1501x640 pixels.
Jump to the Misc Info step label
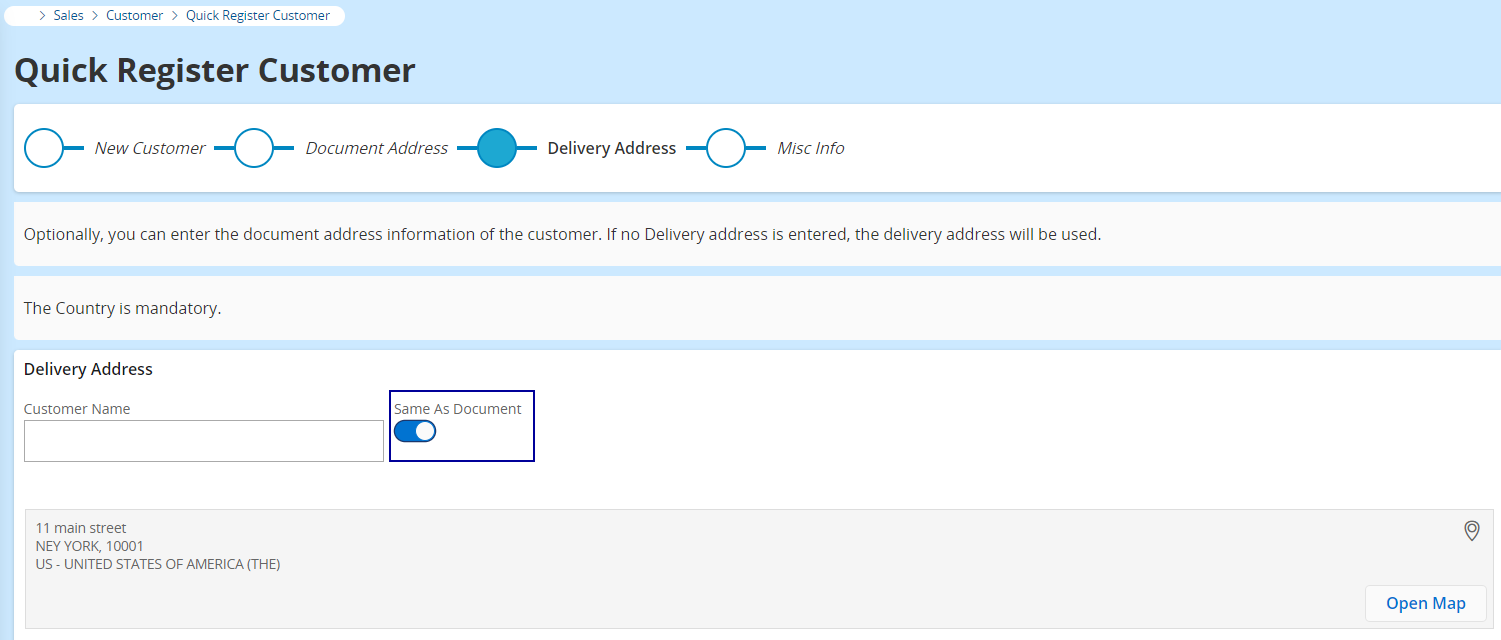(810, 148)
